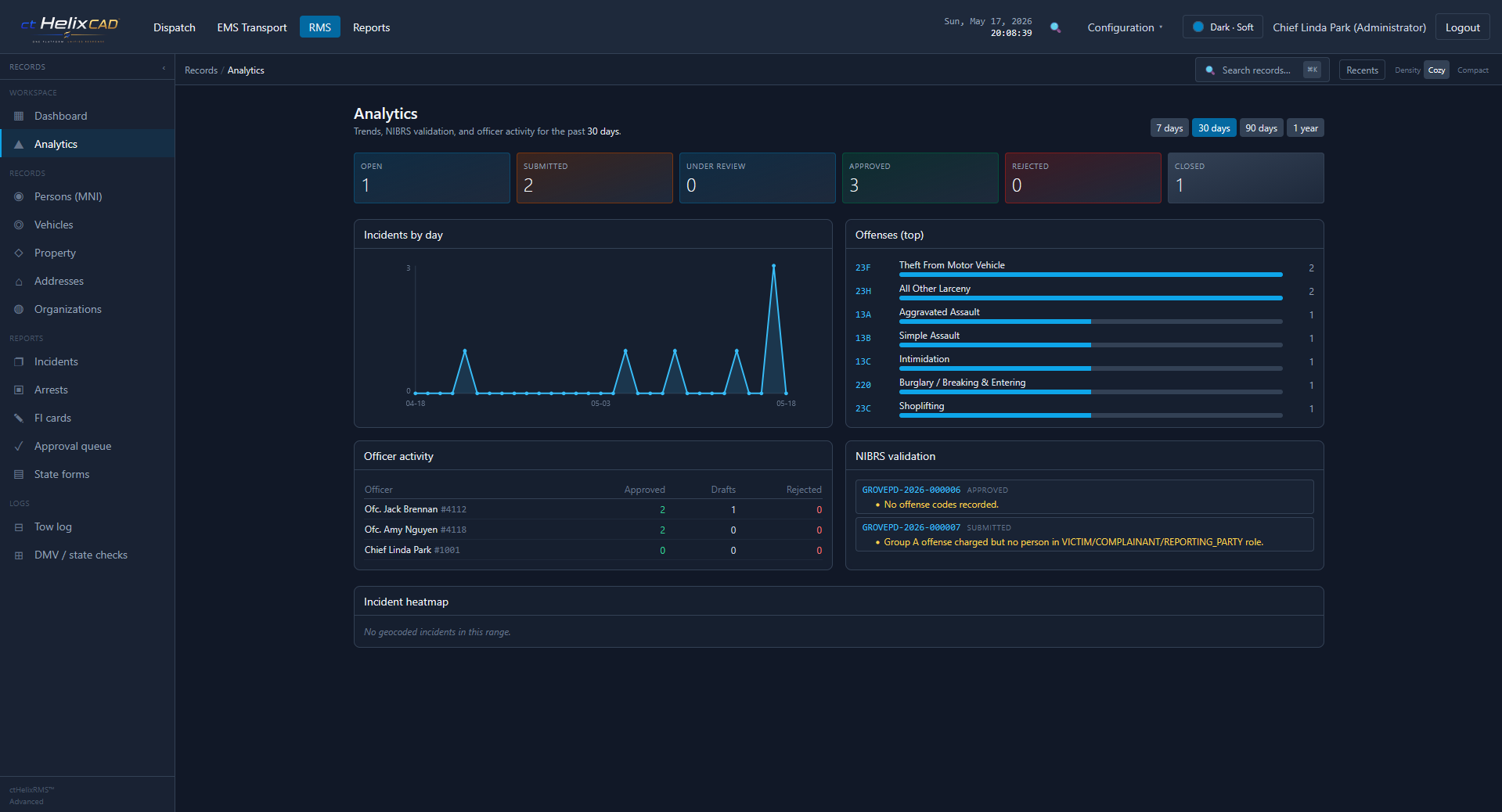
Task: Open Vehicles in the sidebar
Action: 87,225
